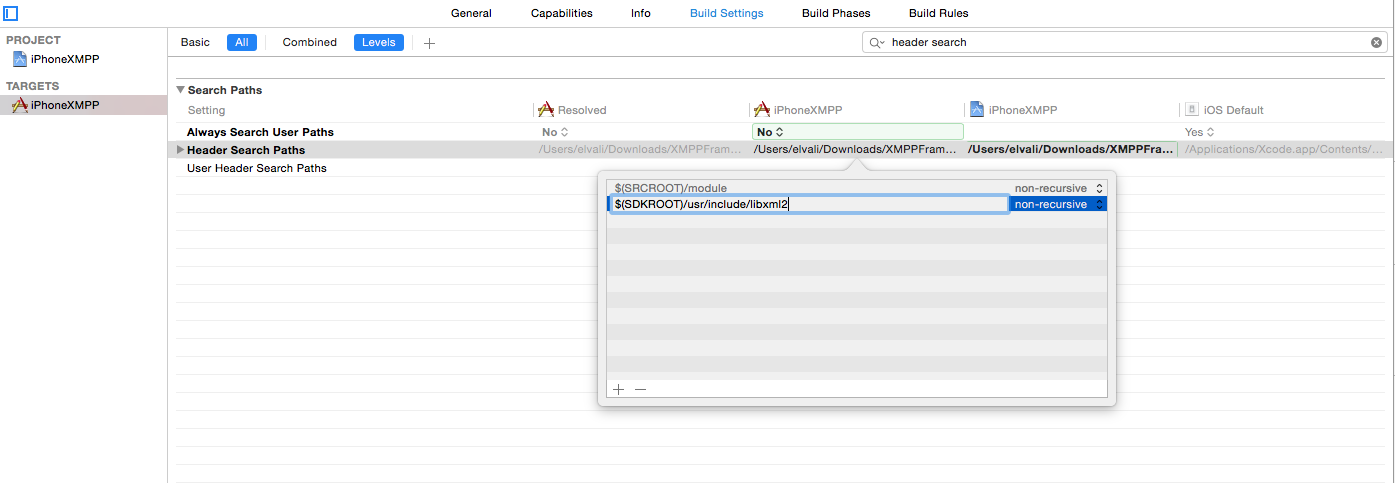Viewport: 1395px width, 483px height.
Task: Click the libxml2 path text field
Action: (x=808, y=204)
